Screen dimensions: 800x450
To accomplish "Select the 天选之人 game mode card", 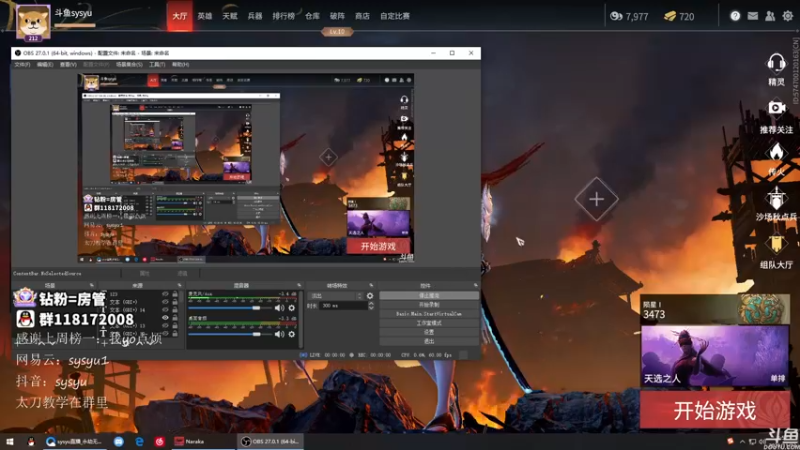I will [x=715, y=356].
